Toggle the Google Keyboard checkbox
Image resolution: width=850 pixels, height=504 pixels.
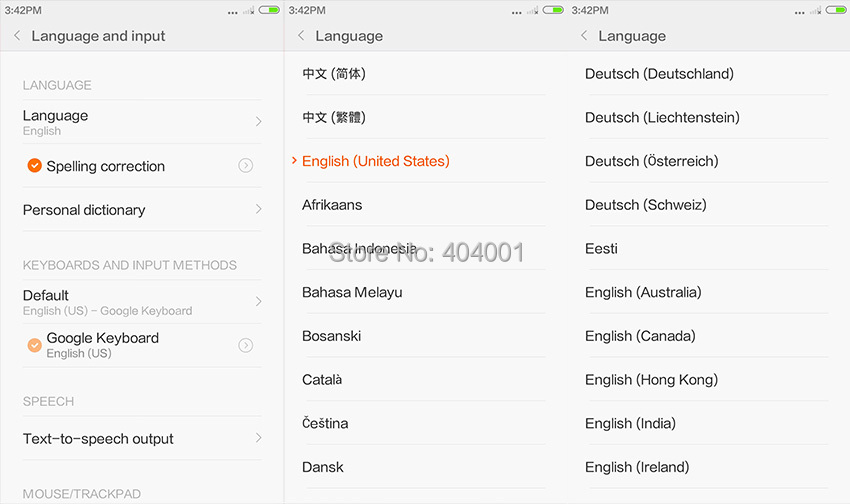[34, 345]
